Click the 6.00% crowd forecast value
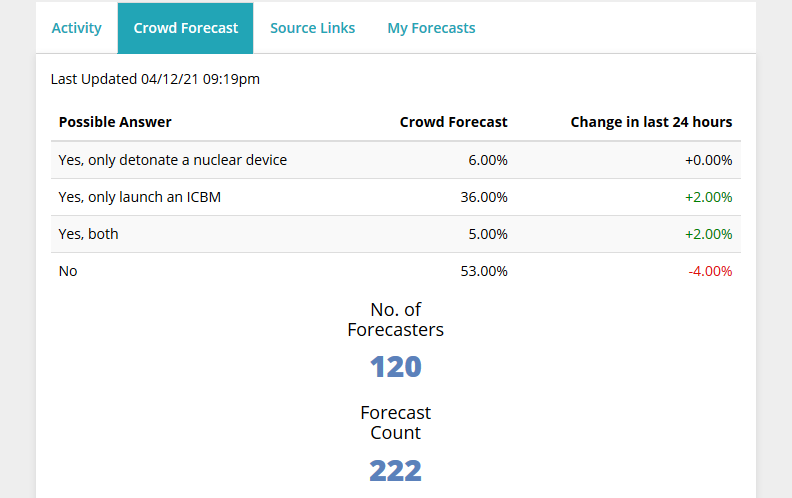 click(487, 160)
